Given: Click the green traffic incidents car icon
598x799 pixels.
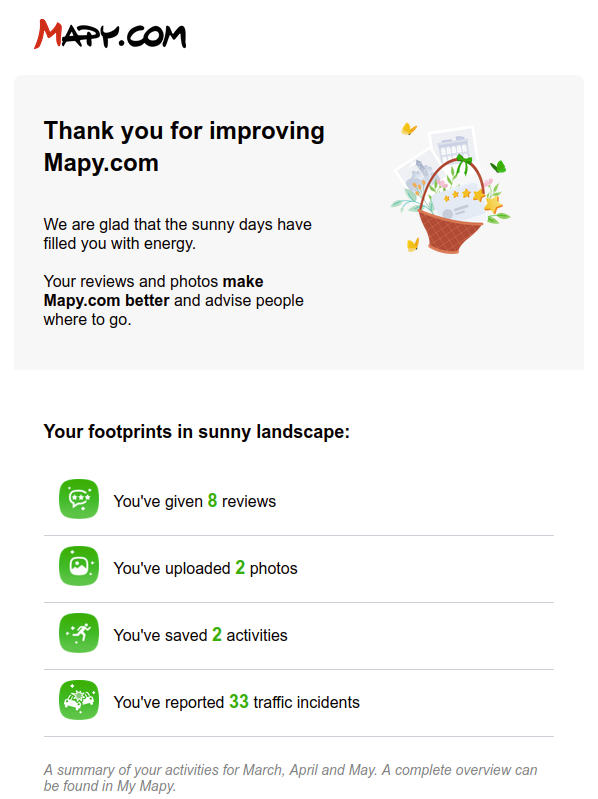Looking at the screenshot, I should coord(79,700).
